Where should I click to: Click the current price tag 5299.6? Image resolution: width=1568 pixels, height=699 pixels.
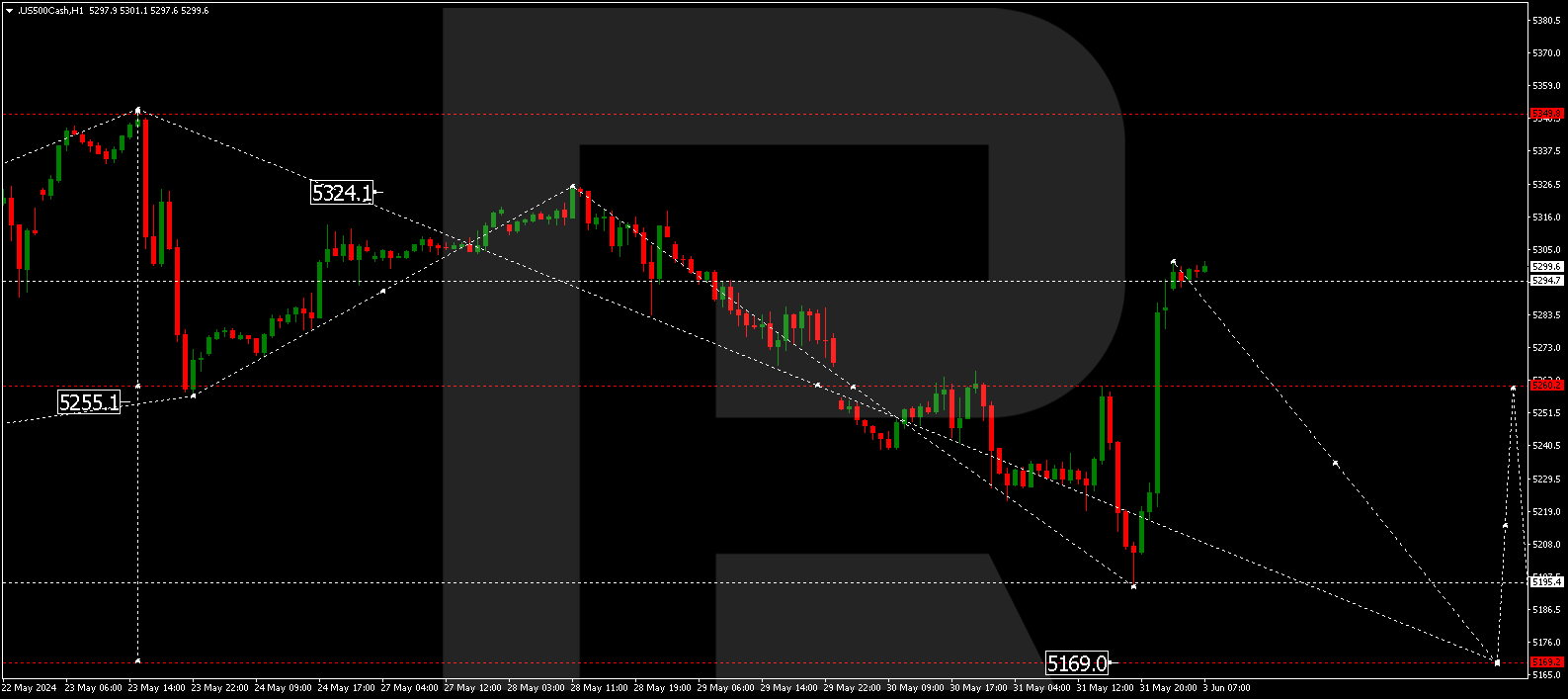pos(1546,267)
